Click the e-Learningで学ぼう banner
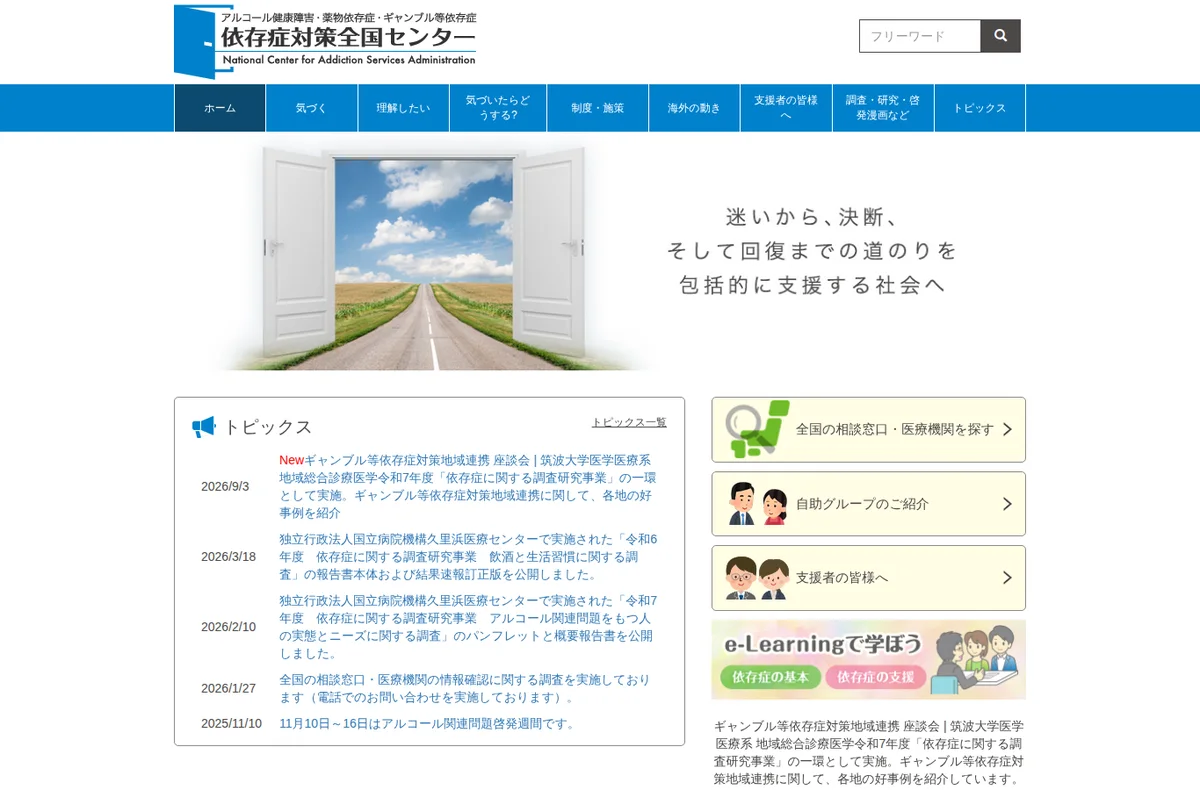Viewport: 1200px width, 790px height. pyautogui.click(x=868, y=659)
